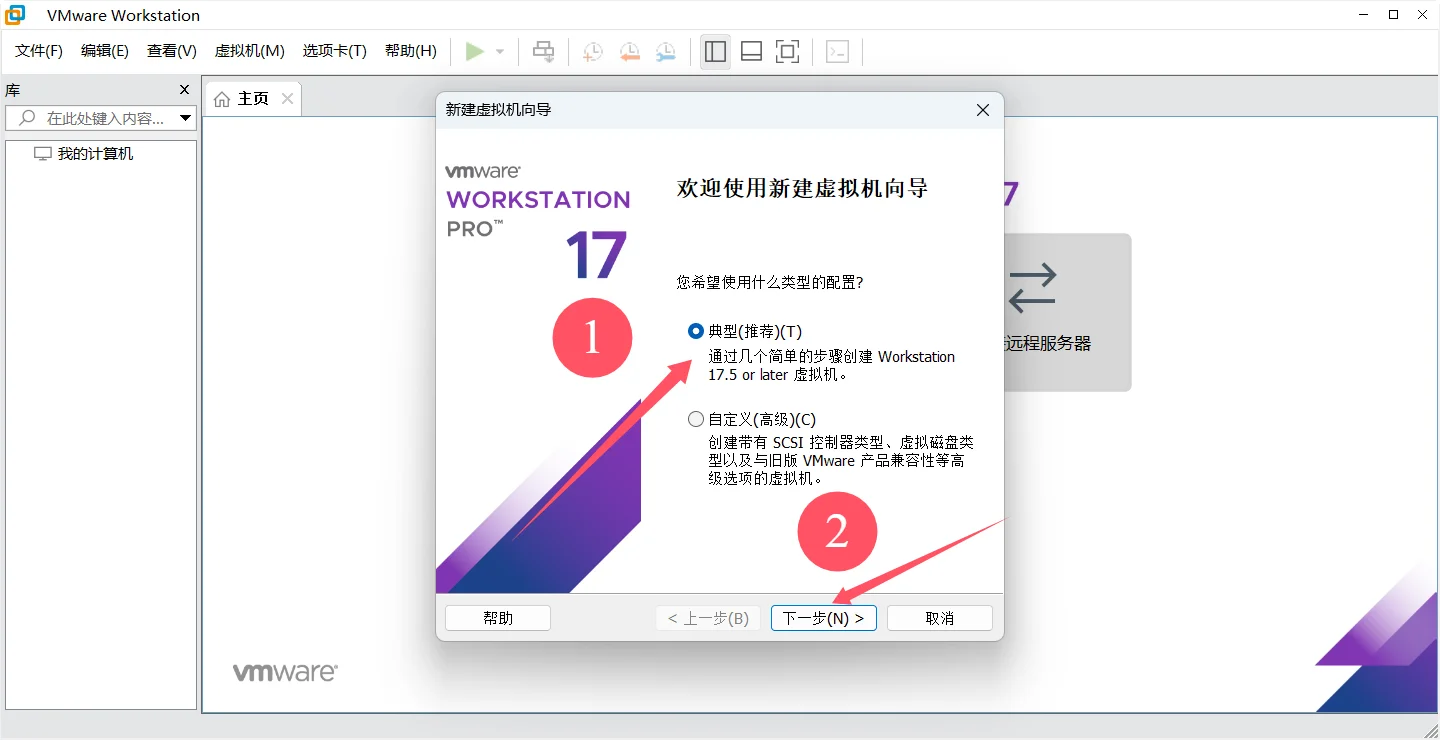Open the 查看(V) menu
The image size is (1440, 740).
(172, 51)
